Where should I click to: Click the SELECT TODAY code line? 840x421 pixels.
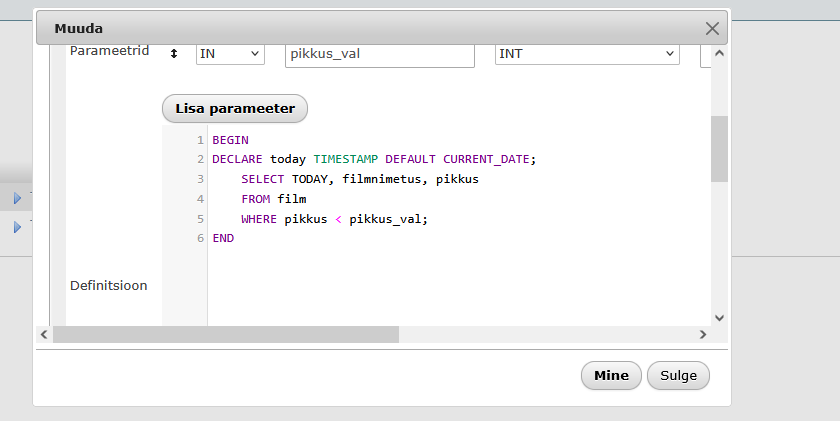coord(359,179)
